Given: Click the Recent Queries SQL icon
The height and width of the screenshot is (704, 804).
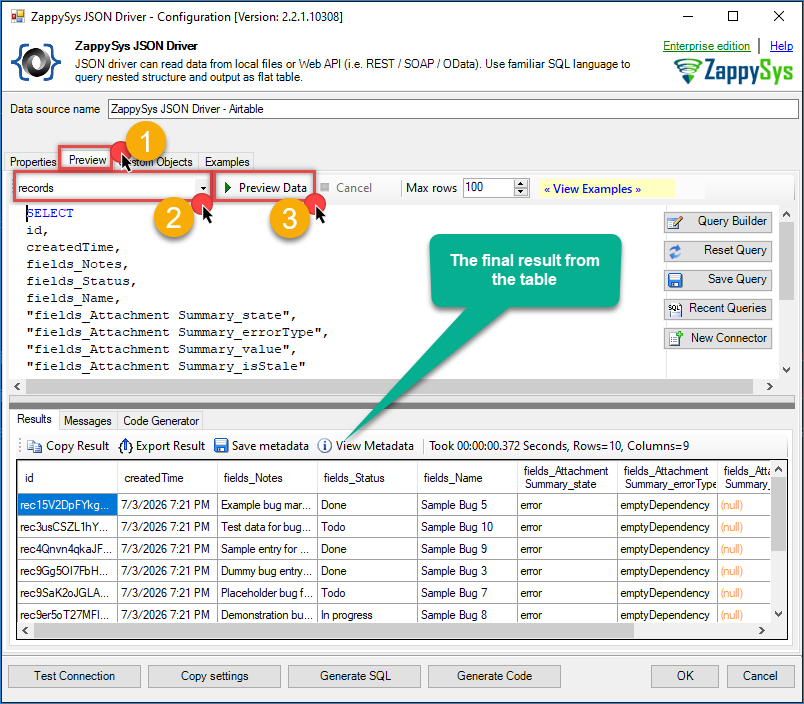Looking at the screenshot, I should tap(675, 309).
